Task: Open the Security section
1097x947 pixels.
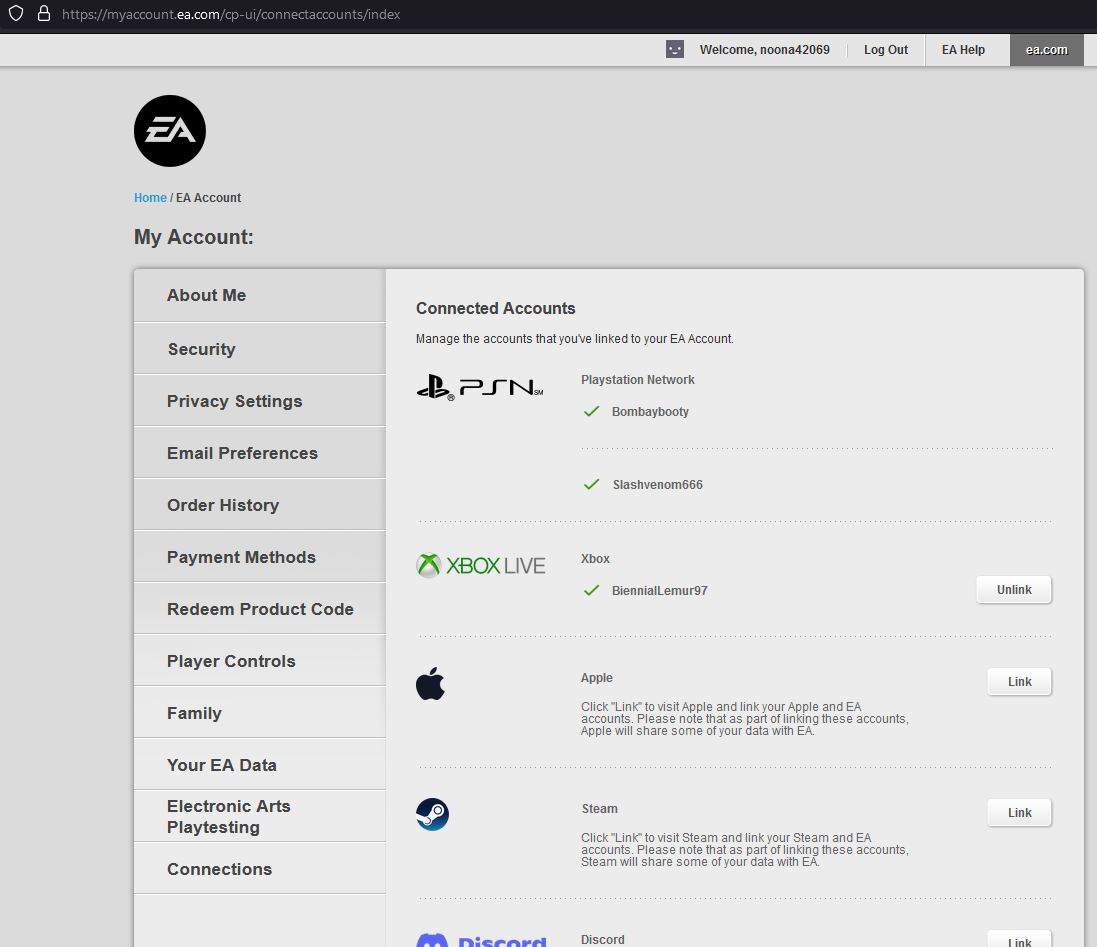Action: [x=260, y=348]
